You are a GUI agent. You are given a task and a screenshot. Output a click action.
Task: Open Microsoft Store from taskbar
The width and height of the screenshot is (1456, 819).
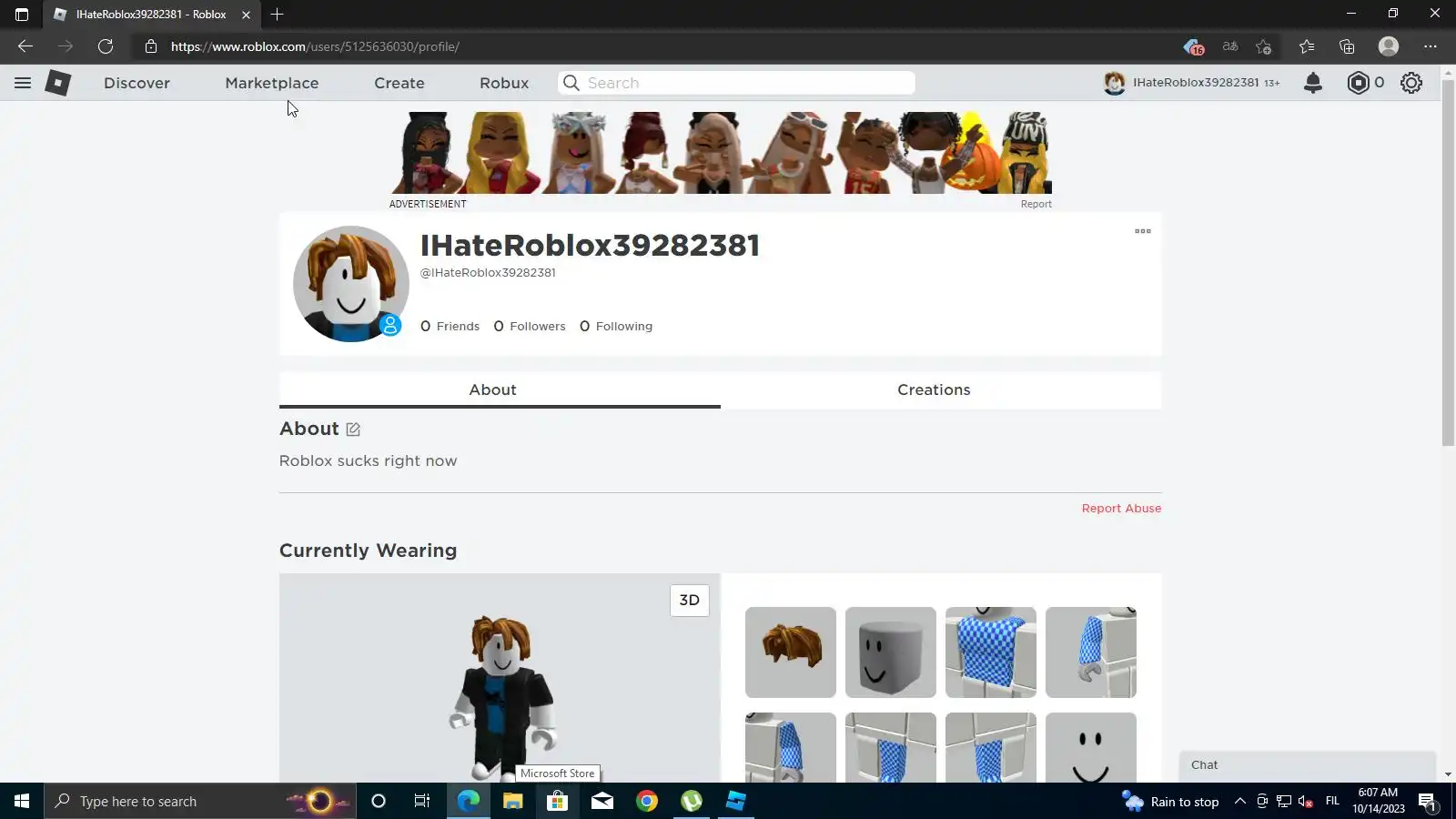[557, 801]
